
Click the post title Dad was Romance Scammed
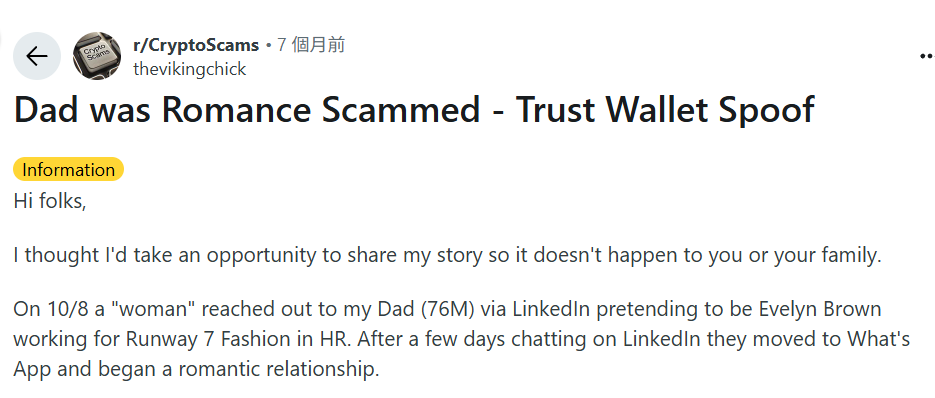click(247, 109)
